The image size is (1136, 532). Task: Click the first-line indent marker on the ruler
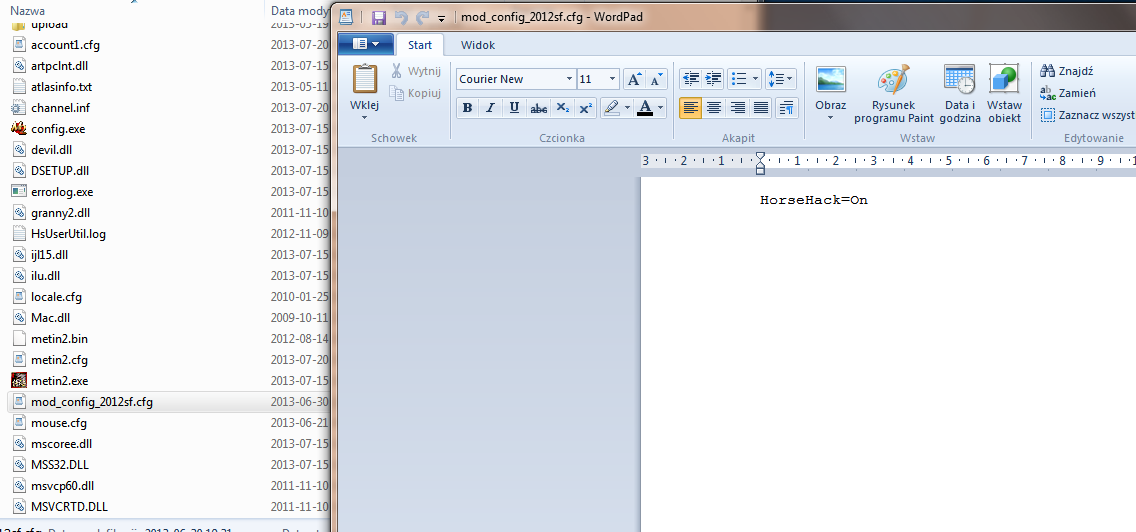760,156
